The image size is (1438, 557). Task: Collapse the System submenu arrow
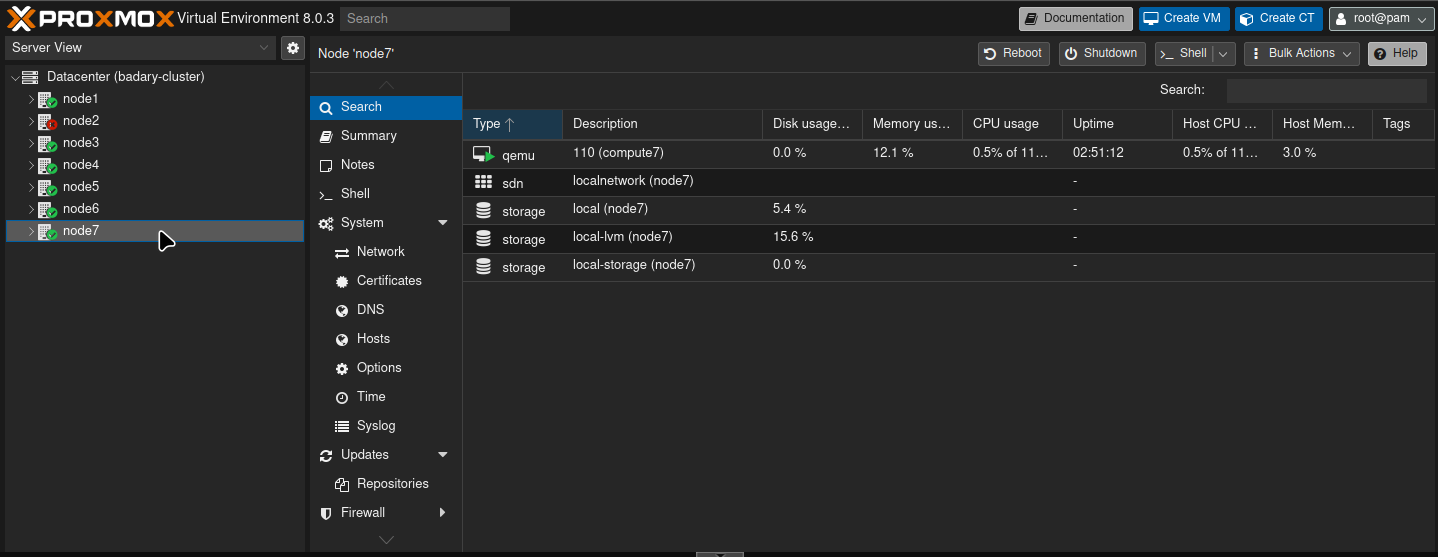[x=443, y=223]
